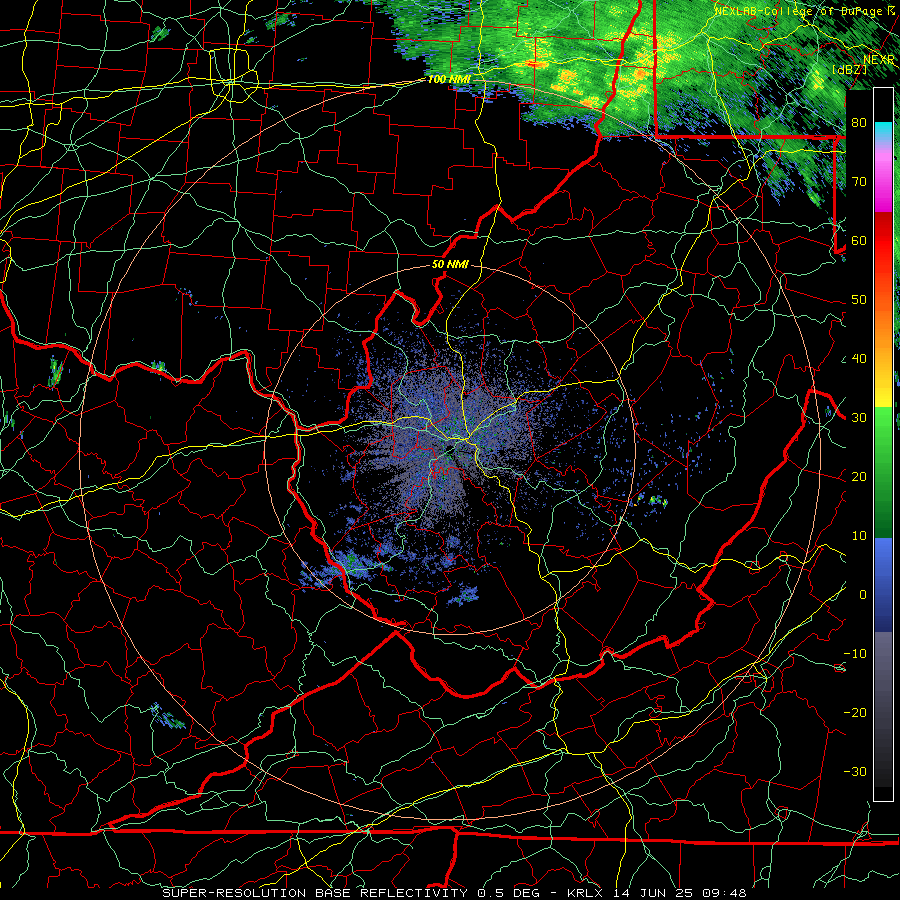Viewport: 900px width, 900px height.
Task: Click the 80 value on reflectivity scale
Action: point(859,122)
